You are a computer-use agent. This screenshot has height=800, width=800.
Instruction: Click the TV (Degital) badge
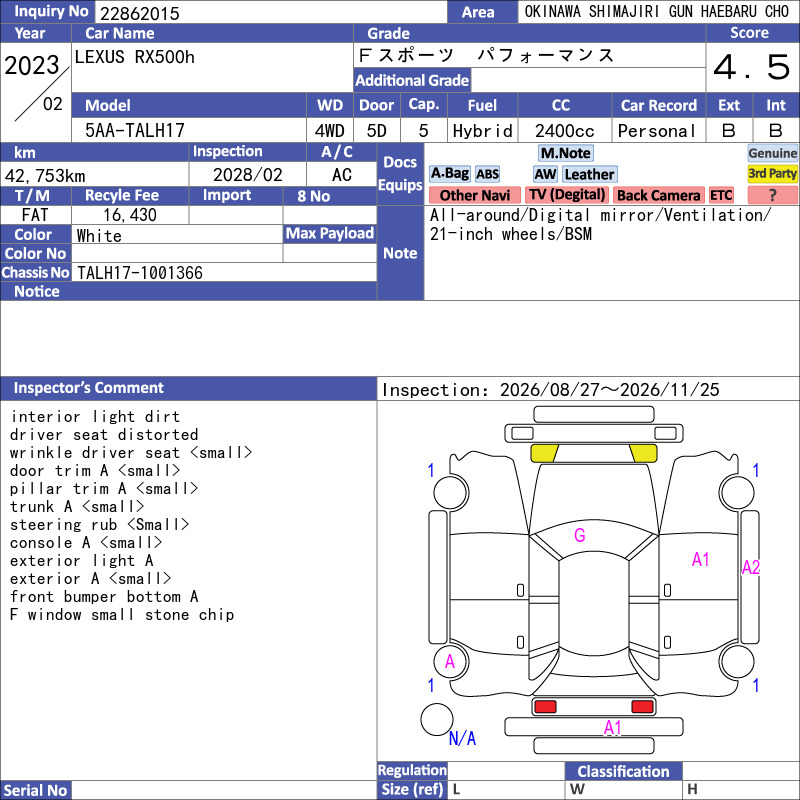tap(567, 195)
